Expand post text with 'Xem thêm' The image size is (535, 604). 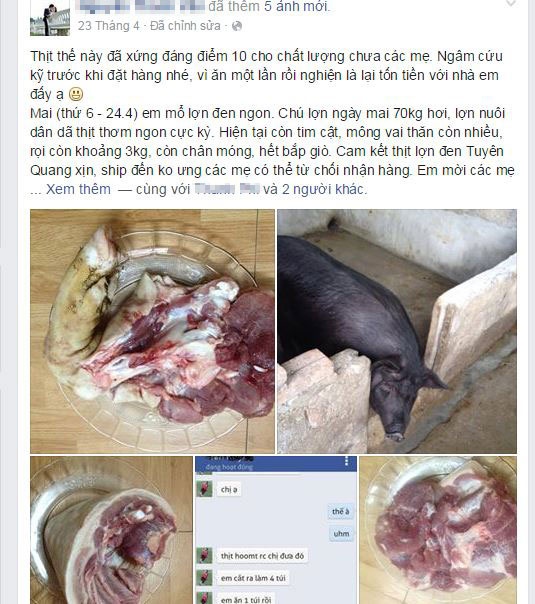pos(78,189)
